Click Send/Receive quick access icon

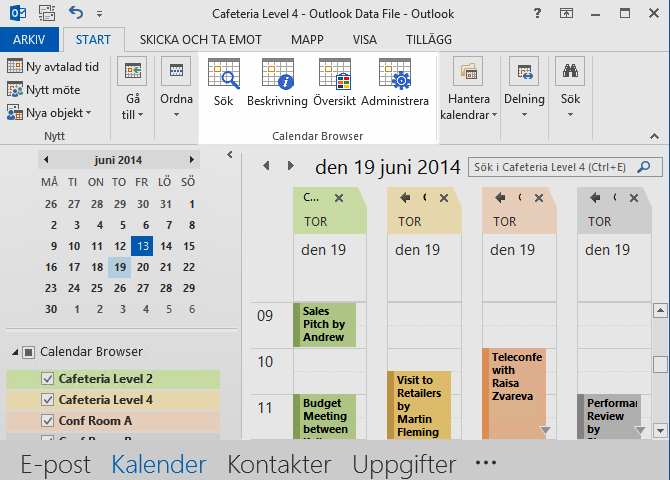[x=47, y=13]
